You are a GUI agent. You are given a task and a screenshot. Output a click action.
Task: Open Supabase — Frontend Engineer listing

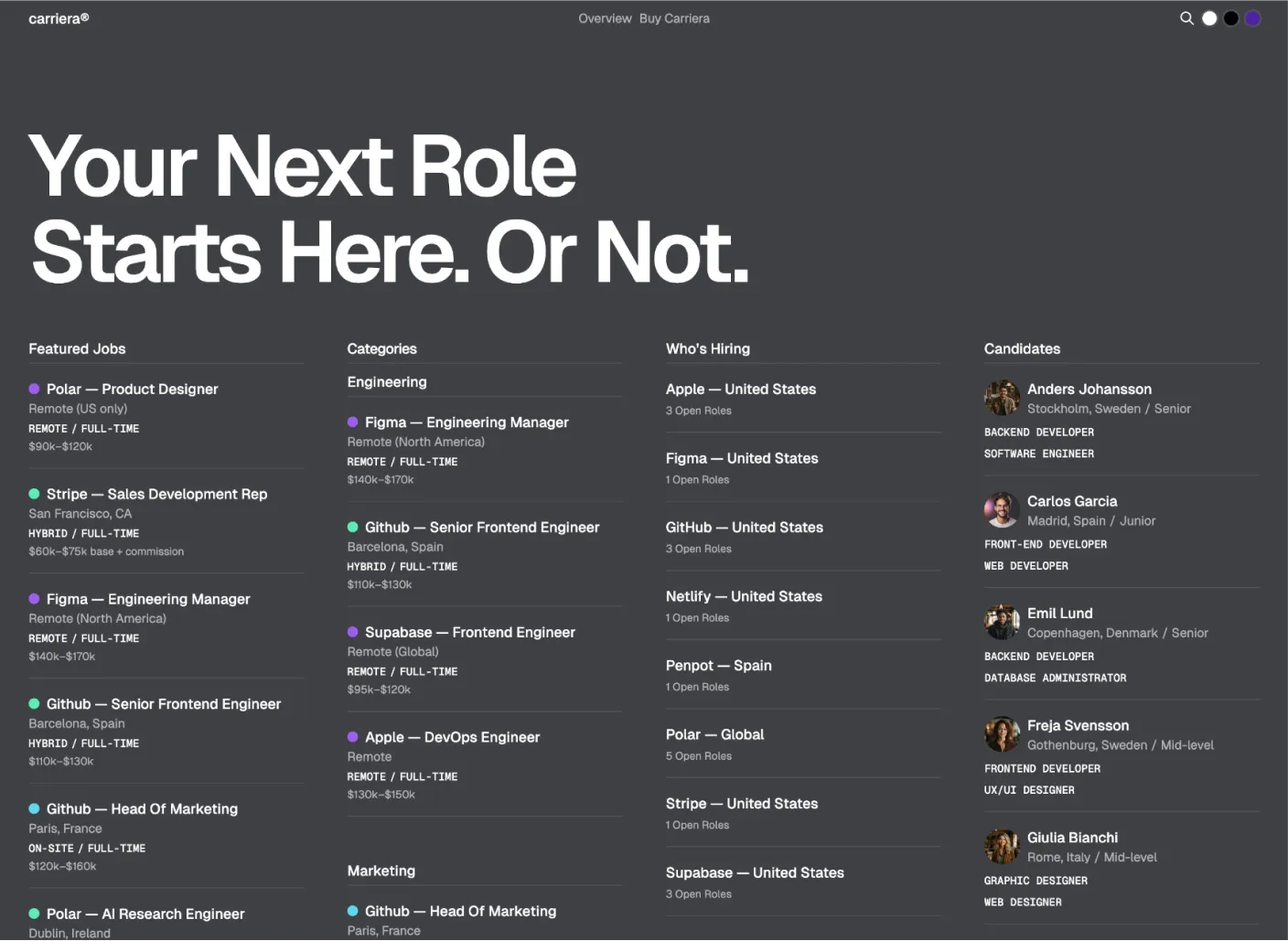pyautogui.click(x=470, y=632)
